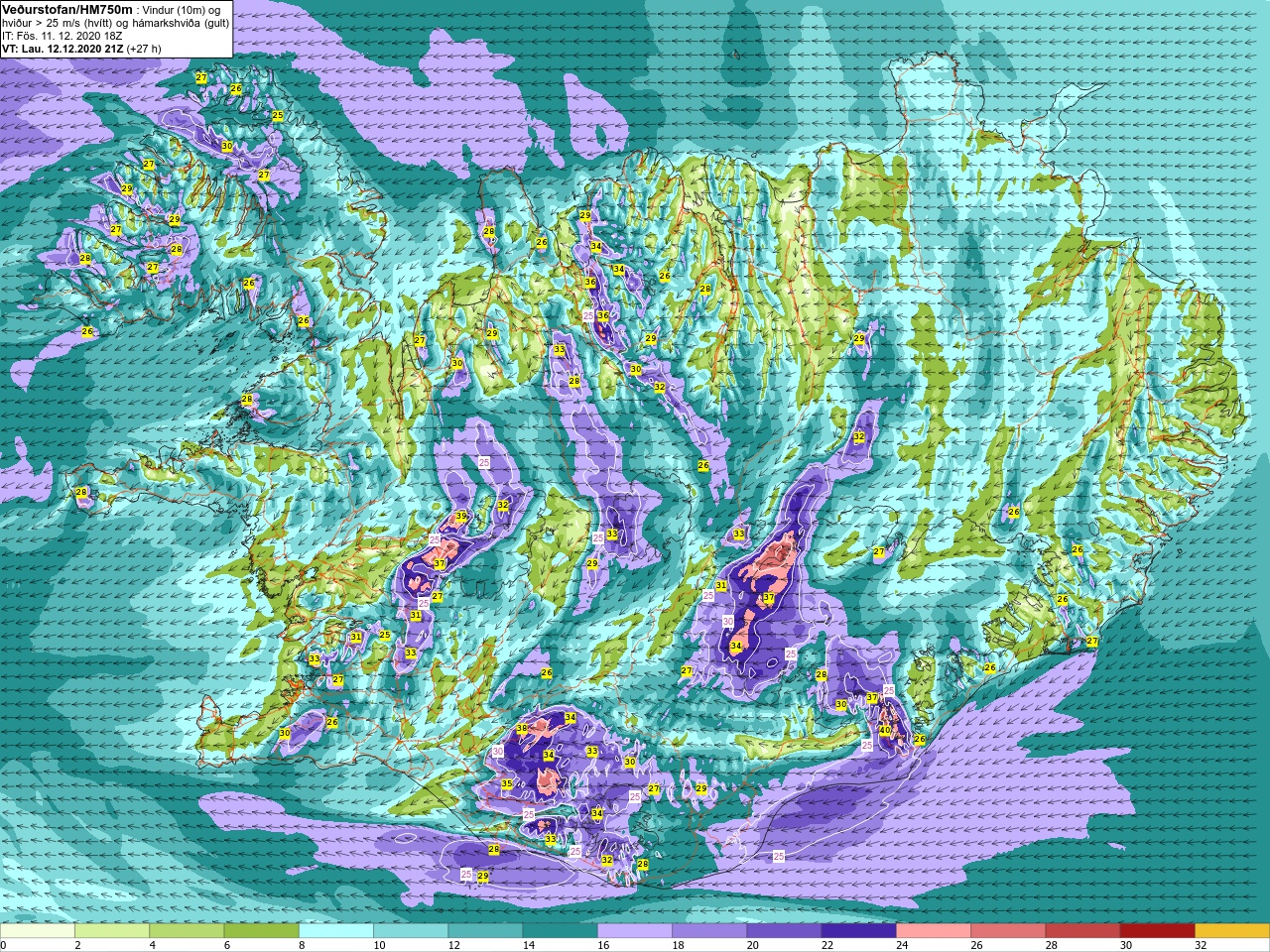Image resolution: width=1270 pixels, height=952 pixels.
Task: Click the 28–30 red legend swatch
Action: tap(1082, 931)
